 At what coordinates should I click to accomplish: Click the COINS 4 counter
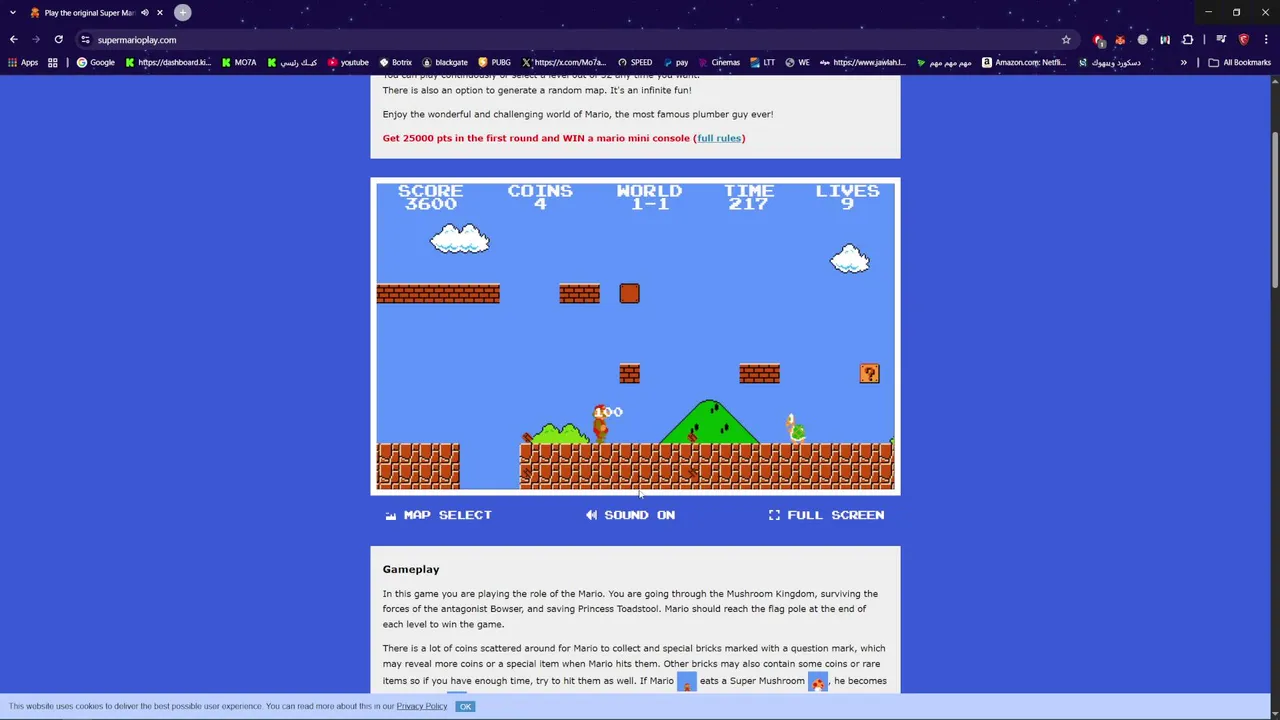click(x=540, y=197)
